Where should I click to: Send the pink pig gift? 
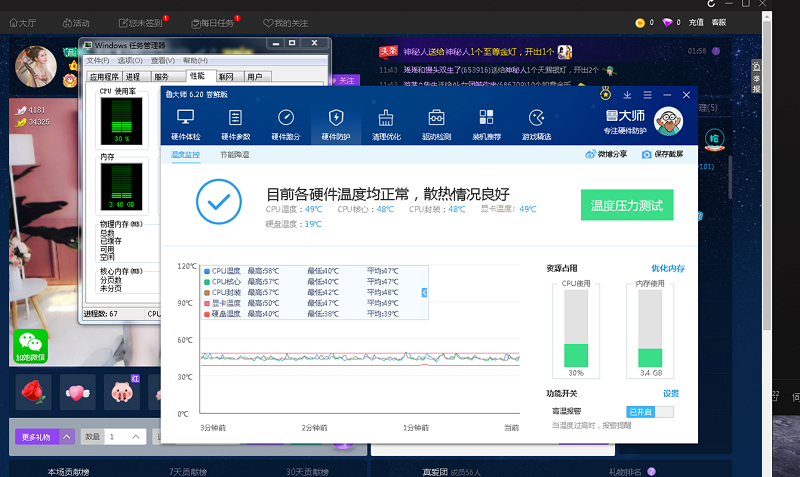(122, 392)
